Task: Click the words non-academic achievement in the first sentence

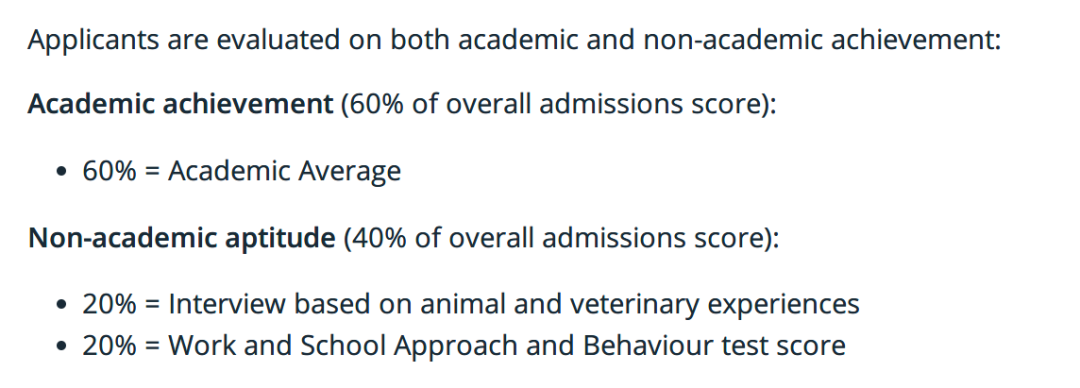Action: 821,39
